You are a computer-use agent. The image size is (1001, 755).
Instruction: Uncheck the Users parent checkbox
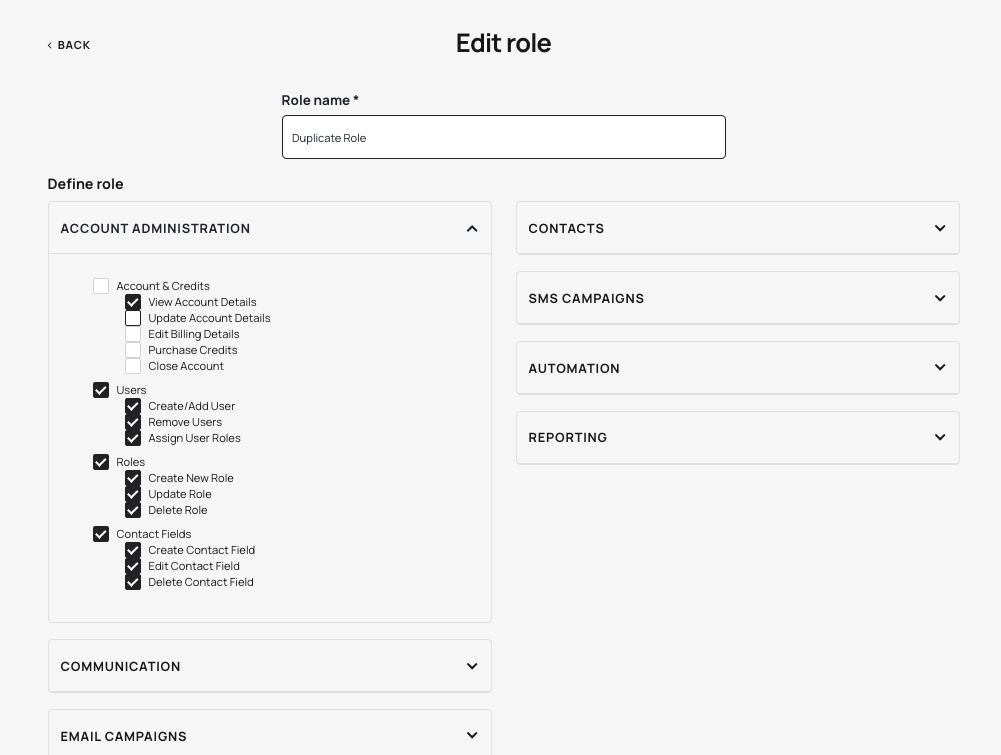point(101,390)
